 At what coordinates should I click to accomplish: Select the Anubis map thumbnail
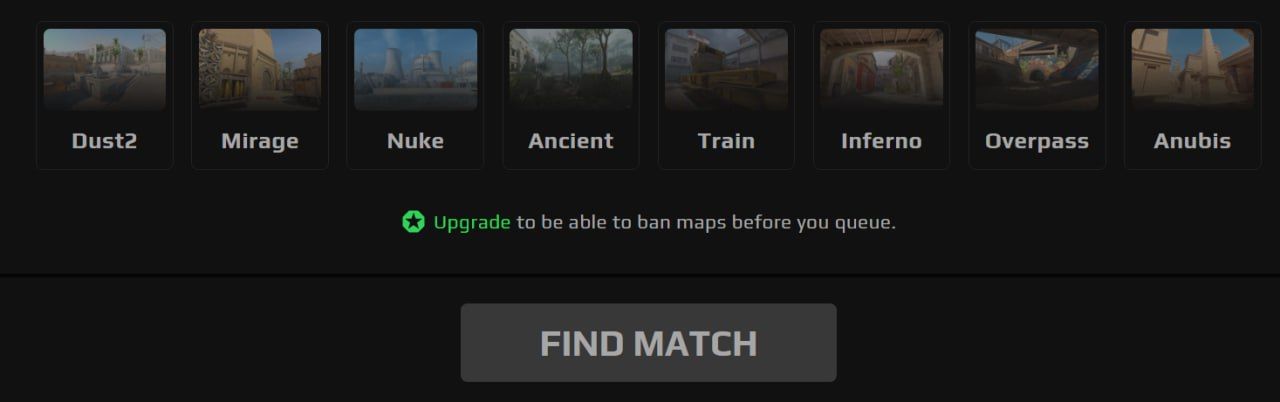1193,69
